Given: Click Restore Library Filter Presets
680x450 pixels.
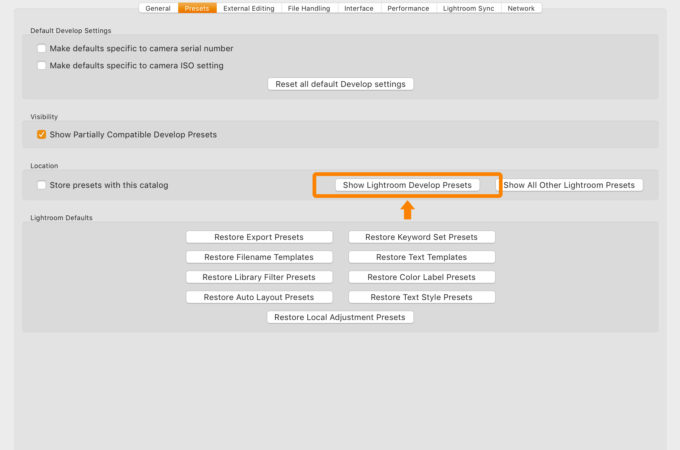Looking at the screenshot, I should click(259, 277).
